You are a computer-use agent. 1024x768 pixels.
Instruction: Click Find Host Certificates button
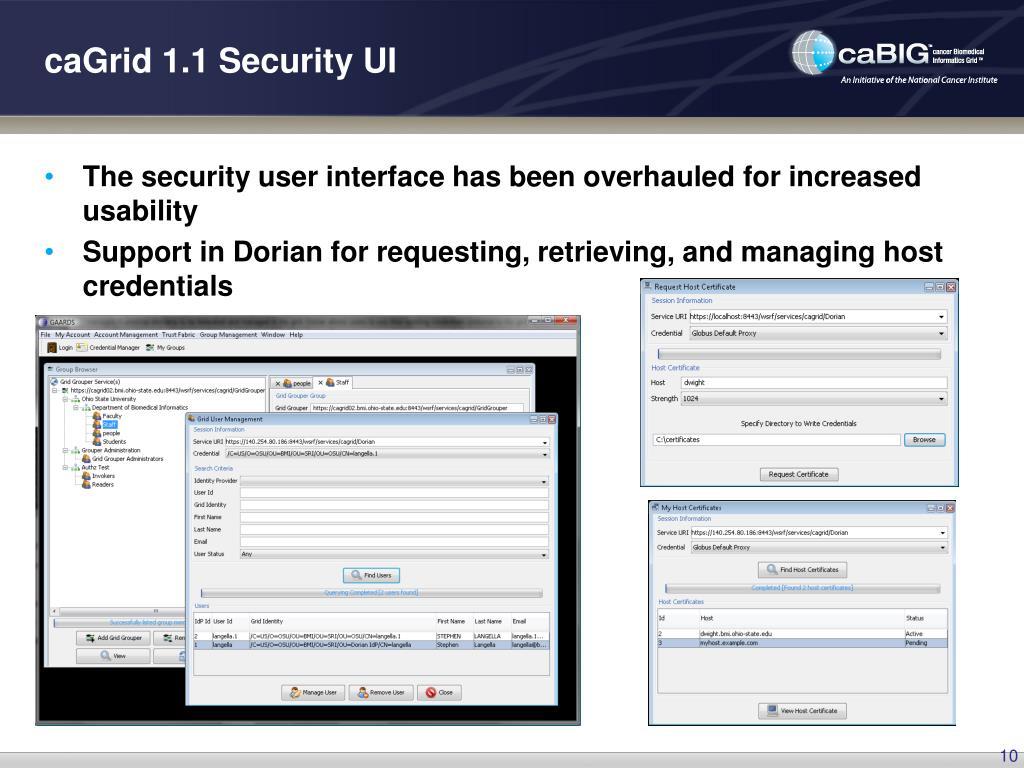[803, 569]
